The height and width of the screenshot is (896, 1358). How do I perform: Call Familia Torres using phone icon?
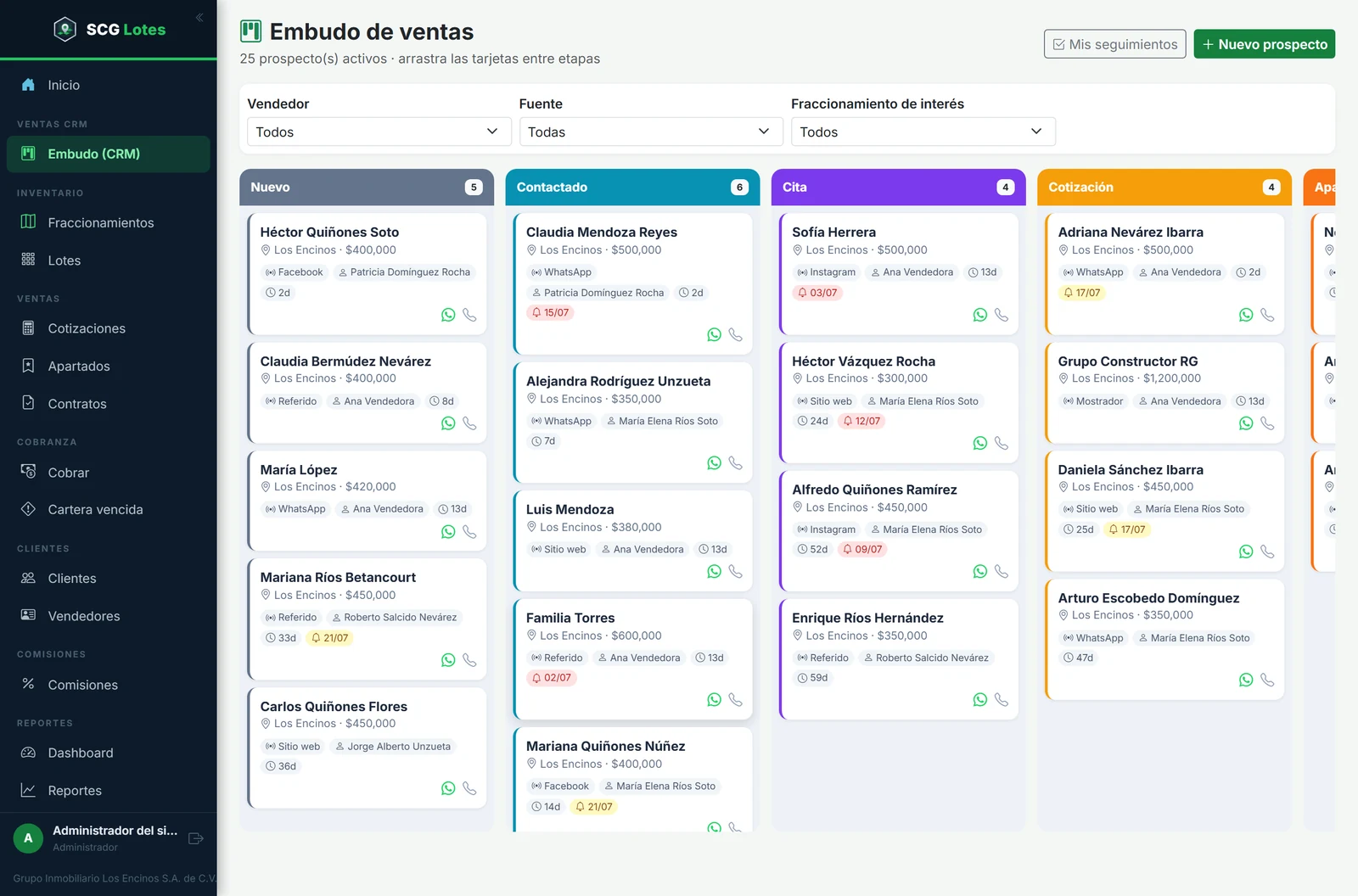735,700
